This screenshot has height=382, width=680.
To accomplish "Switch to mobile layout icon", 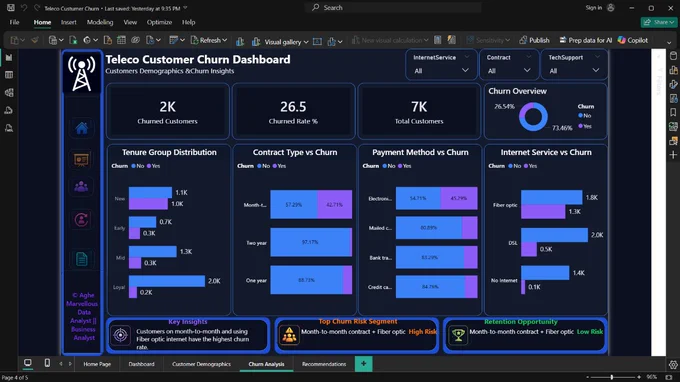I will pos(47,363).
